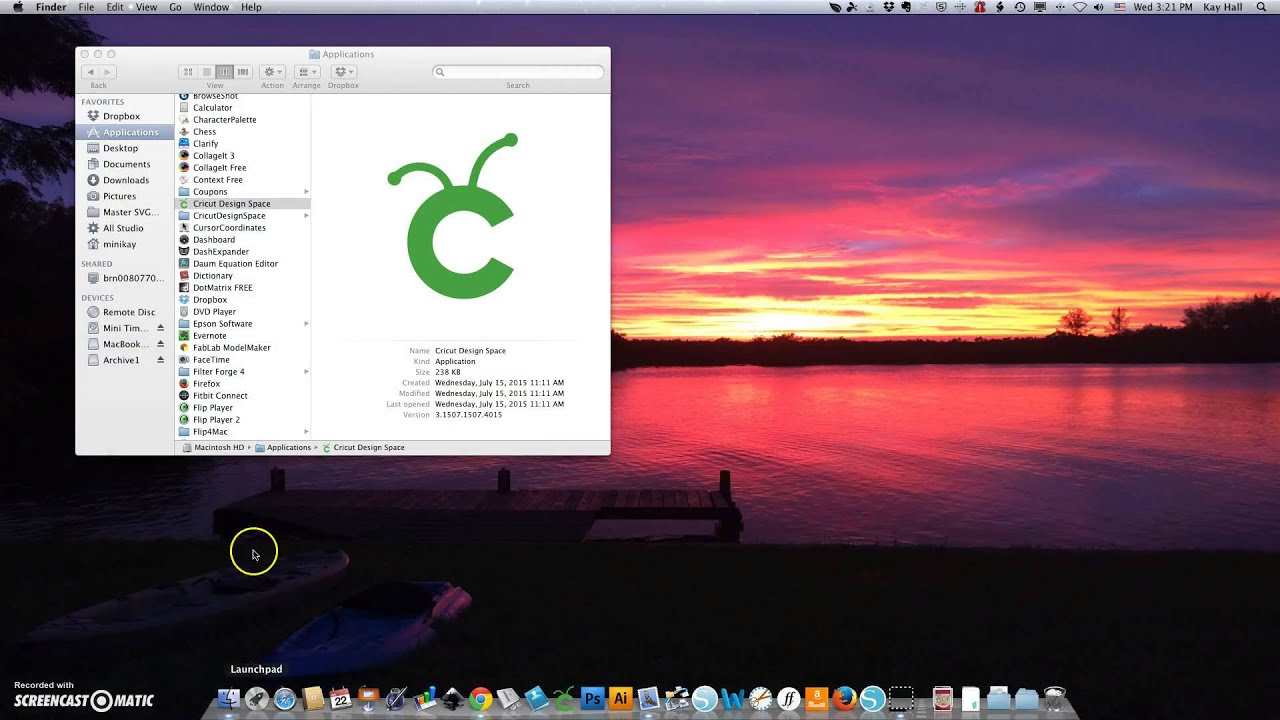Viewport: 1280px width, 720px height.
Task: Open Finder from the Dock
Action: point(229,698)
